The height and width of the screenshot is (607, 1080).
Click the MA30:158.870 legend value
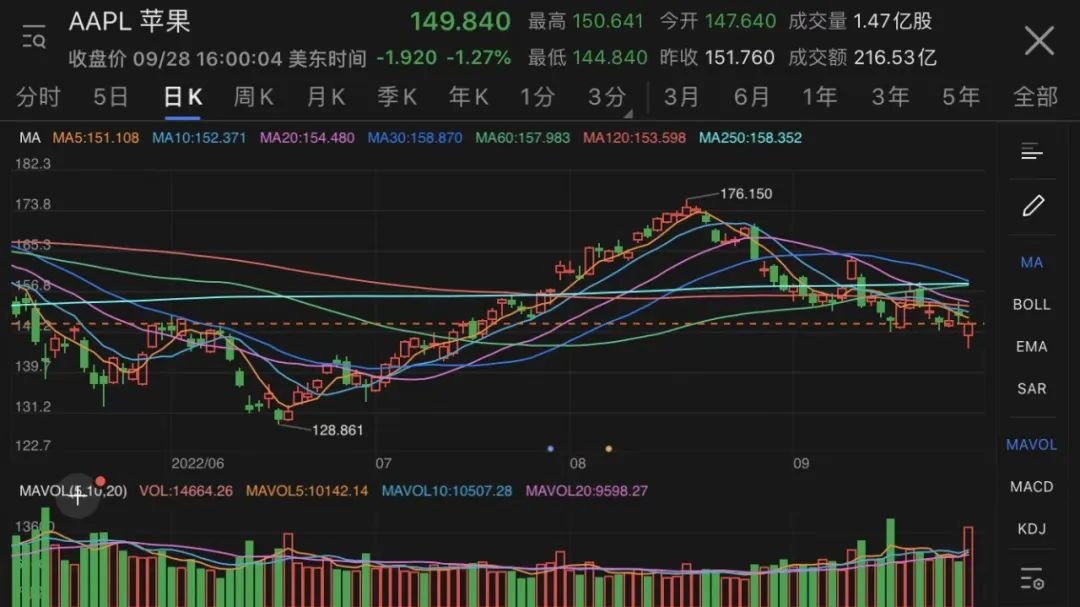click(x=415, y=138)
